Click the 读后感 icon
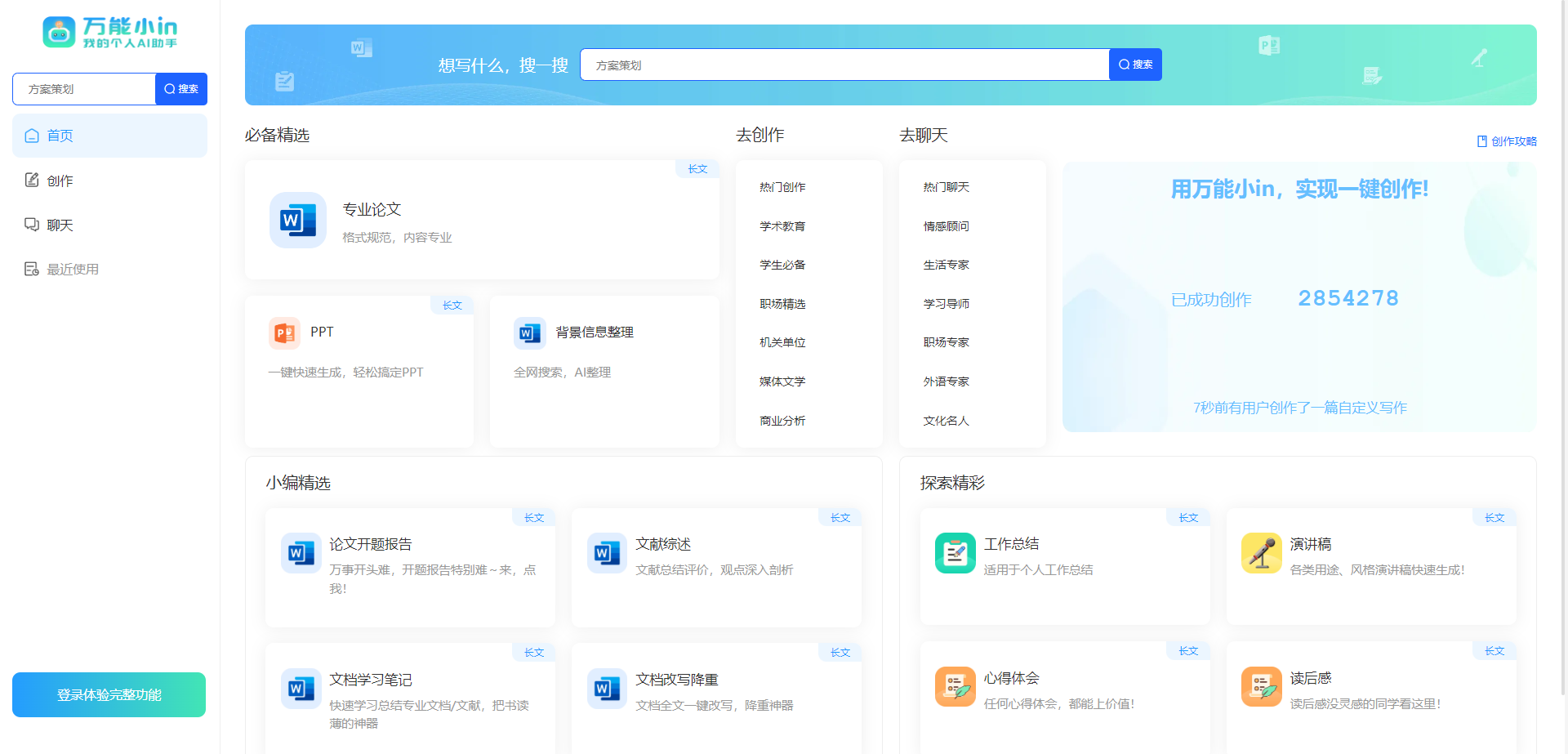1568x754 pixels. point(1261,686)
